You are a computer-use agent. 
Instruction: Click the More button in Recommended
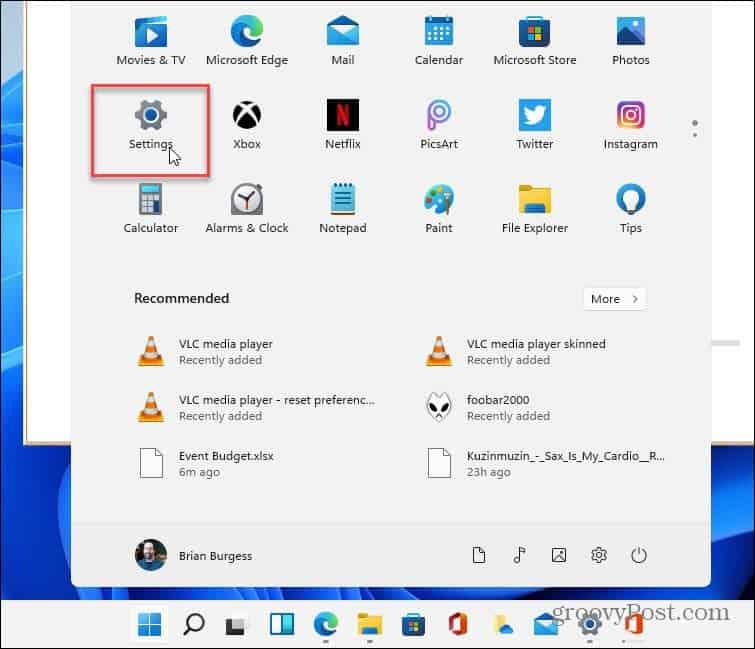[614, 299]
